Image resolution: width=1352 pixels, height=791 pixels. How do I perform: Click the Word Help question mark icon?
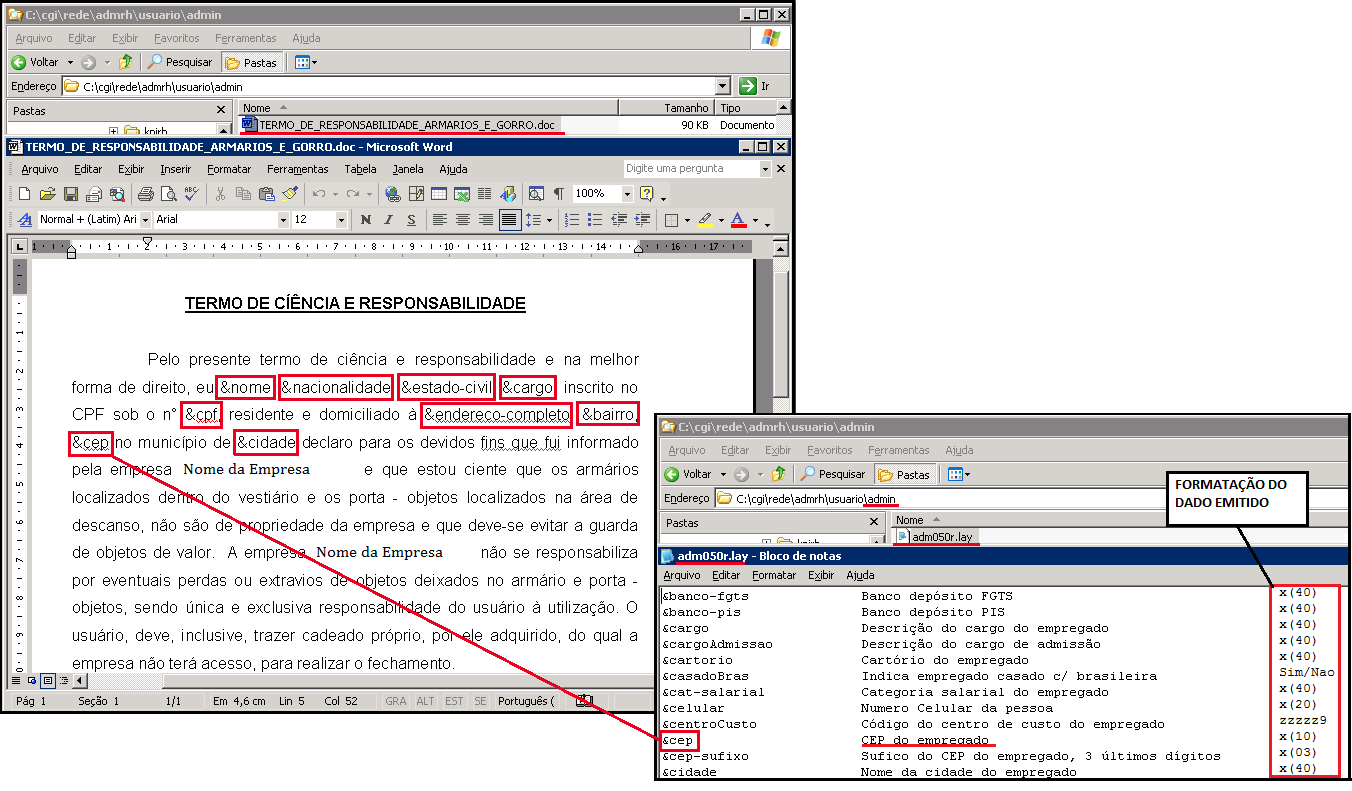tap(647, 194)
